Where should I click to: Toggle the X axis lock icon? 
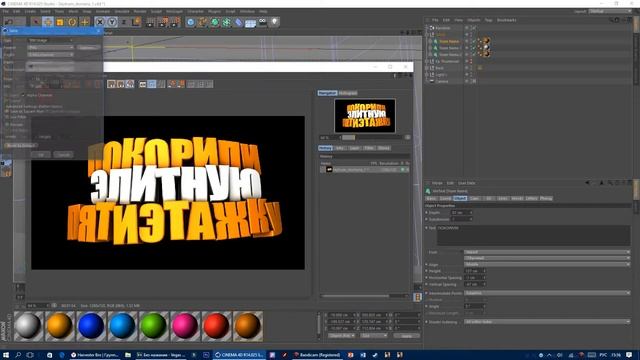[x=100, y=22]
